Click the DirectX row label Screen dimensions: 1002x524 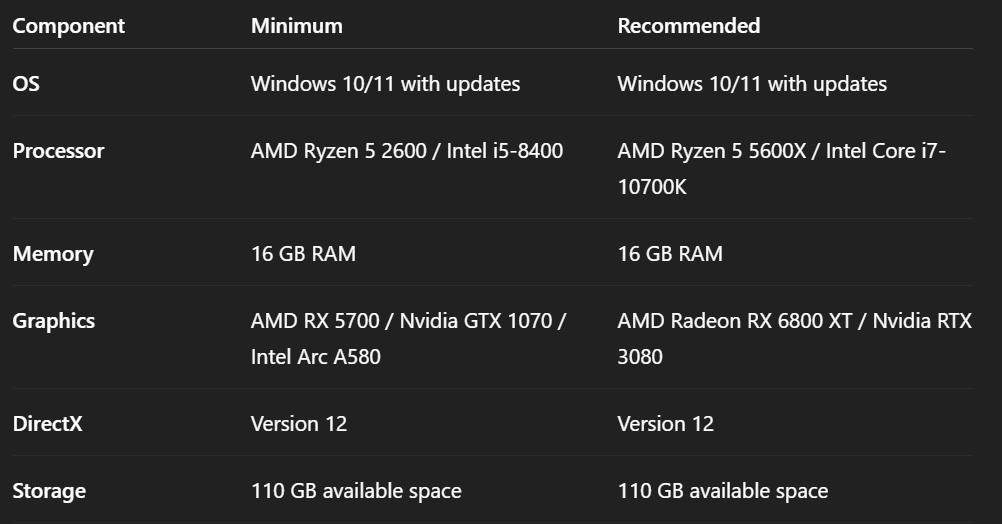pos(47,424)
